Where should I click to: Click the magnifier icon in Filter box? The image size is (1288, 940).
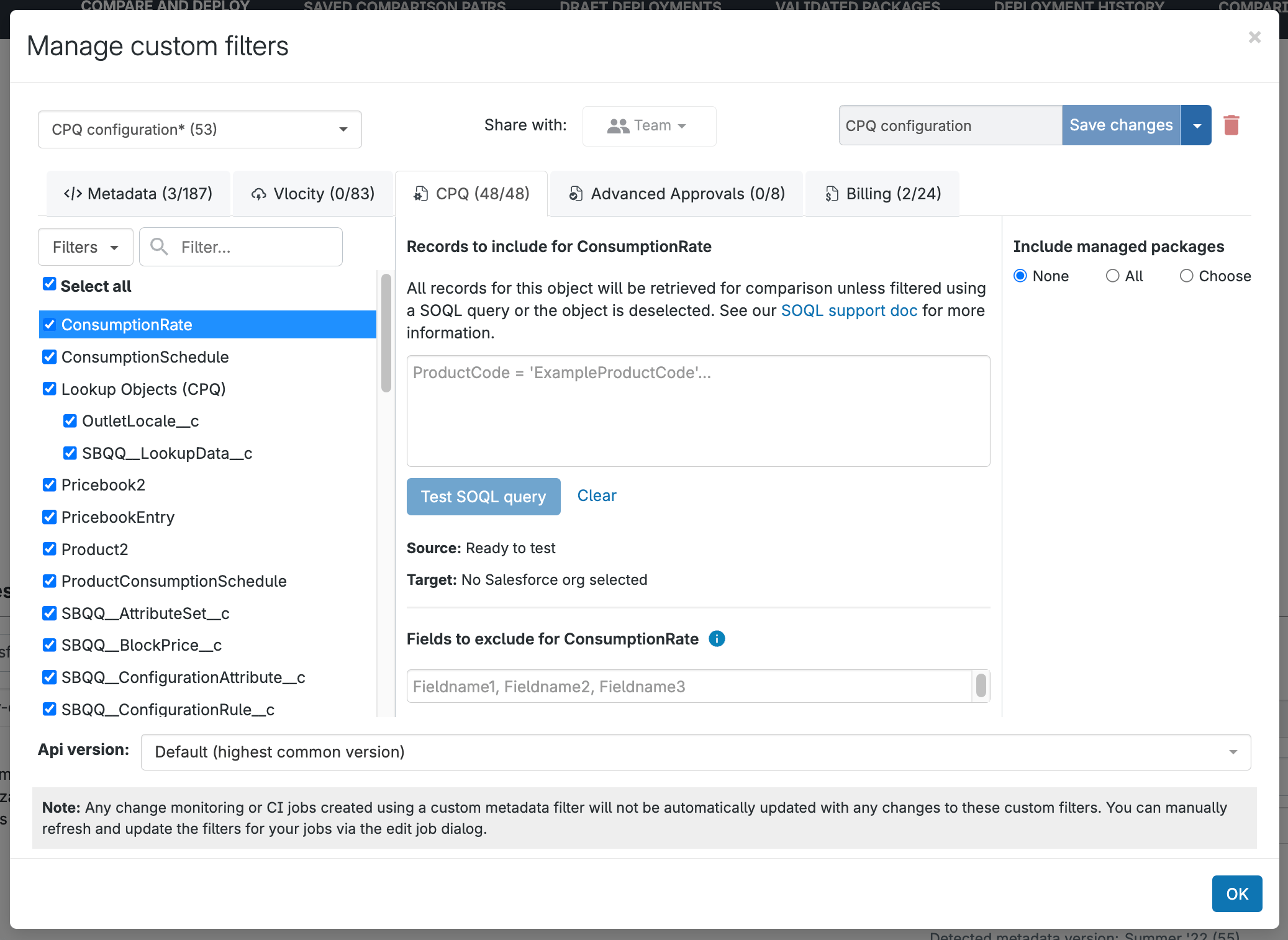click(x=160, y=246)
